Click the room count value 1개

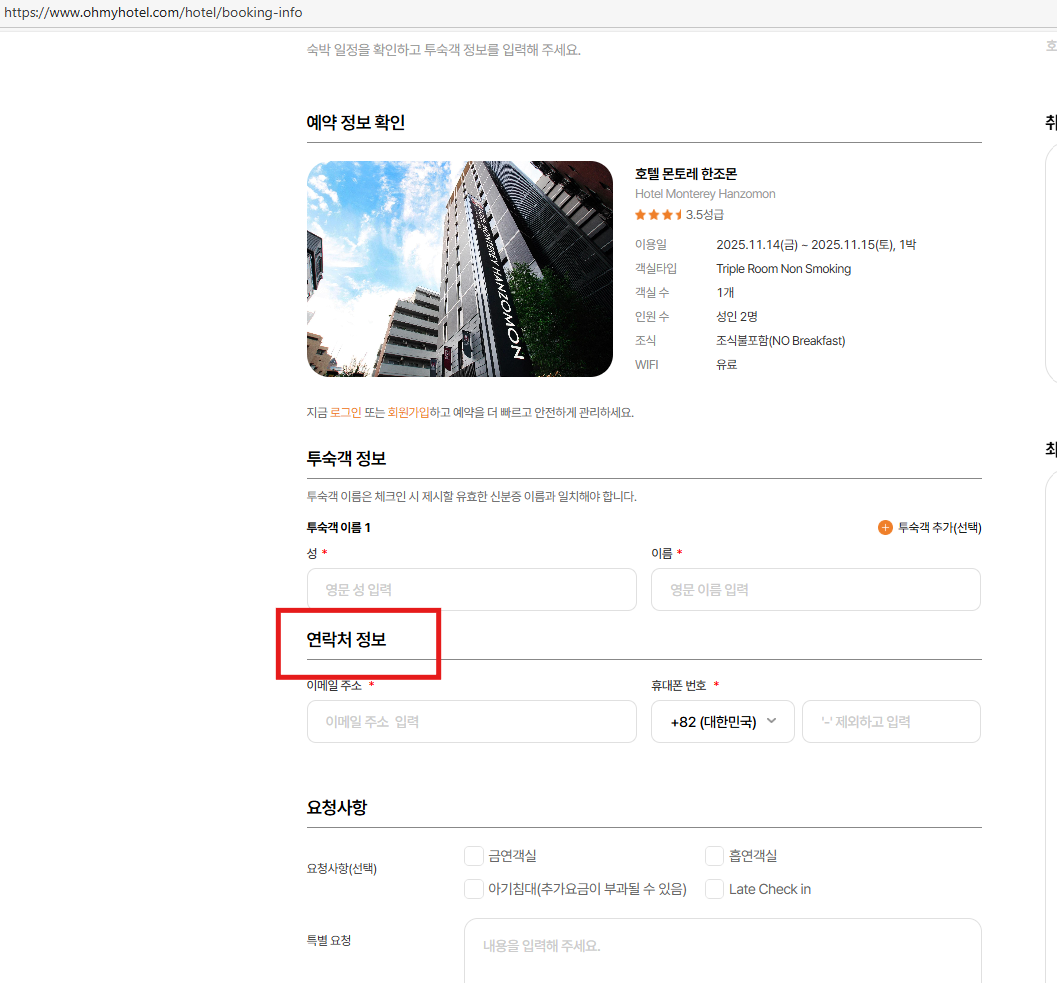pos(725,292)
